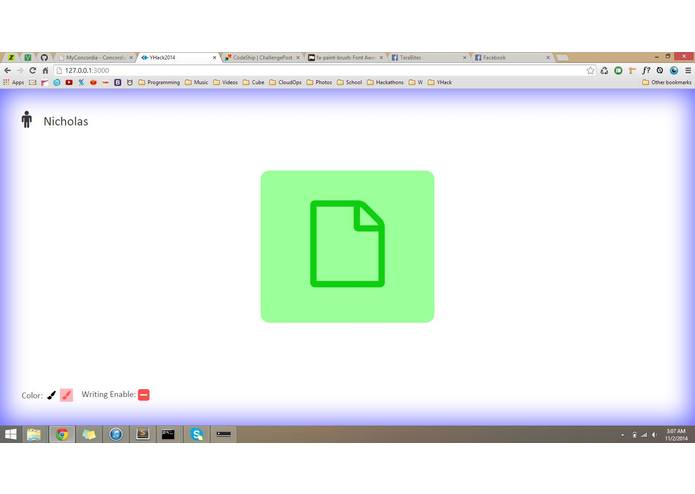Open the light-blue circle bookmark icon
Image resolution: width=695 pixels, height=494 pixels.
pyautogui.click(x=57, y=82)
